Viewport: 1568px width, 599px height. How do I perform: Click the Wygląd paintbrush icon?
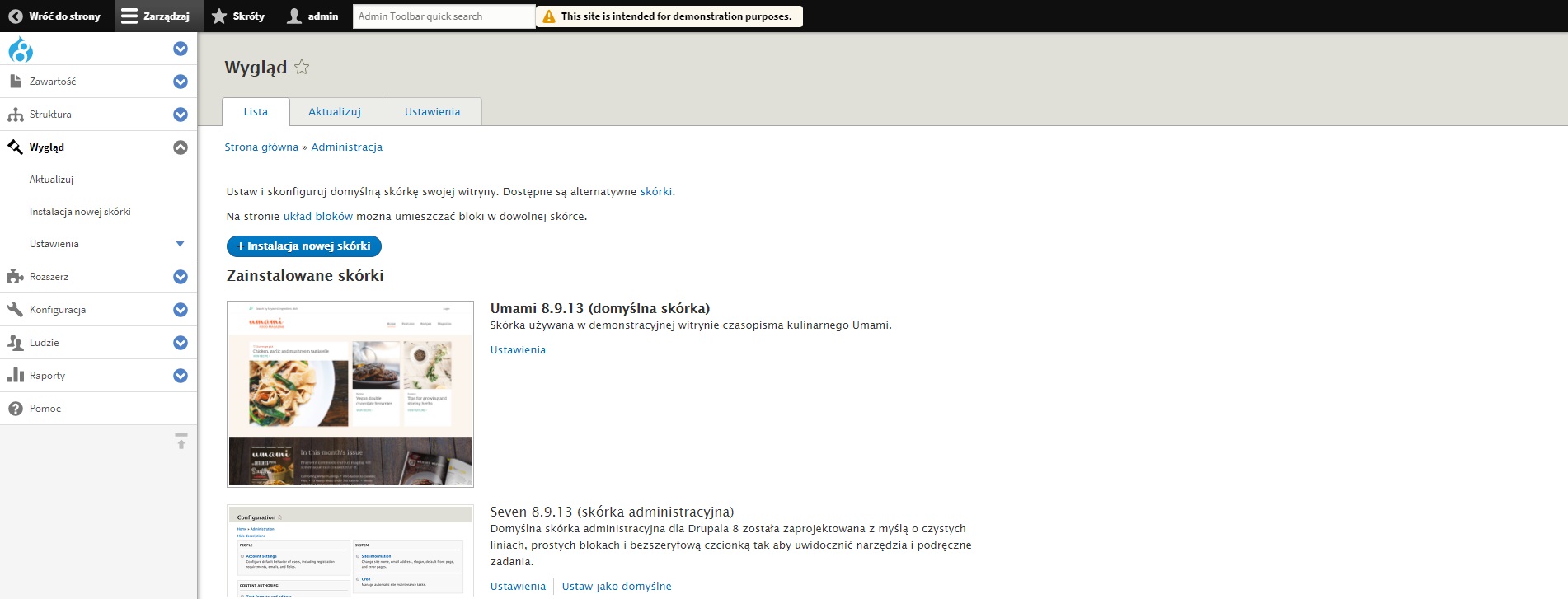(15, 147)
